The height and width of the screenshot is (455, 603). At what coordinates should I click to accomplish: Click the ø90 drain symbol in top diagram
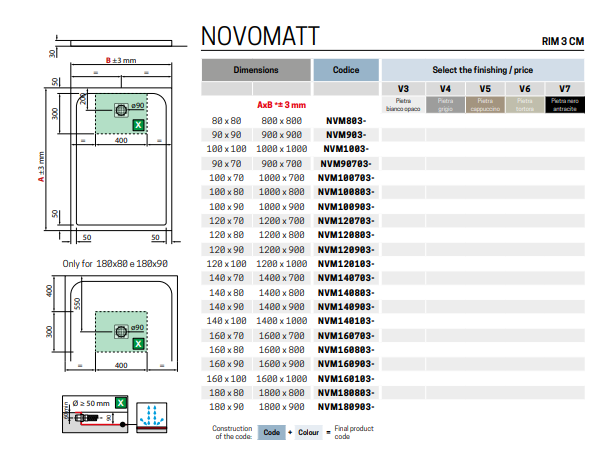pyautogui.click(x=123, y=108)
